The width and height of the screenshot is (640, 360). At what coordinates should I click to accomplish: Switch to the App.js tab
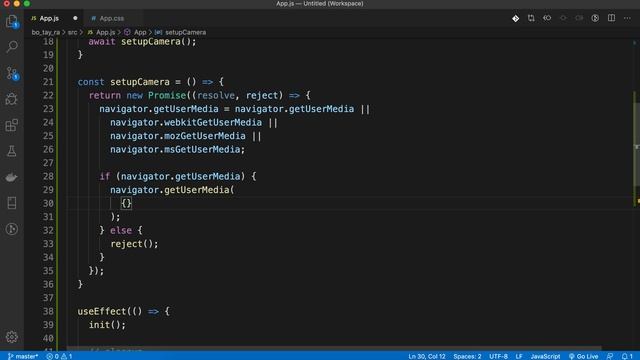49,18
